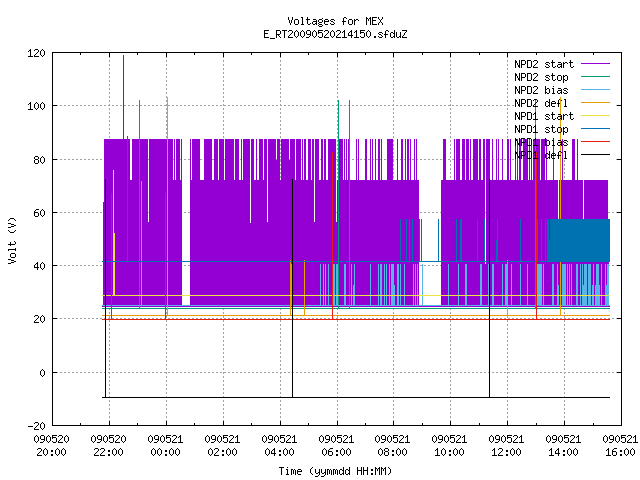Click the 'Volt (V)' y-axis label
640x480 pixels.
pyautogui.click(x=13, y=240)
